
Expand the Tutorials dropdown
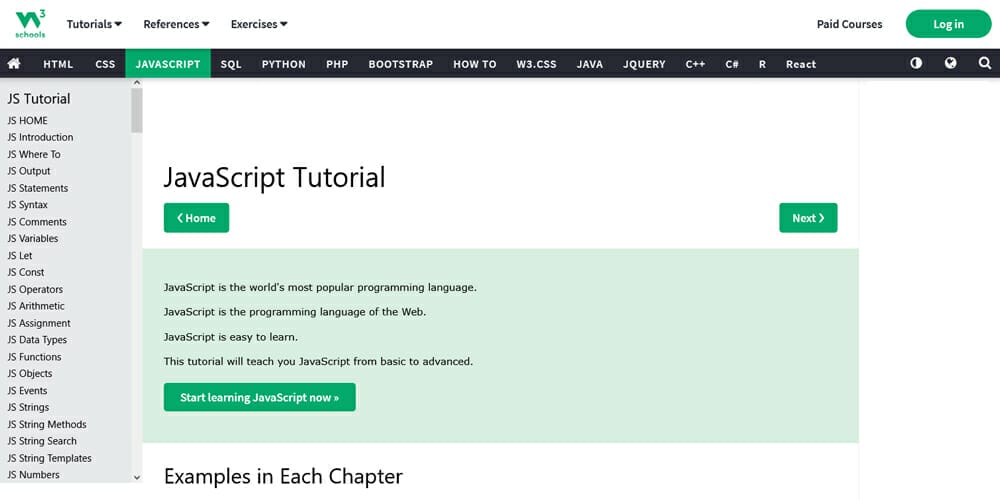94,24
